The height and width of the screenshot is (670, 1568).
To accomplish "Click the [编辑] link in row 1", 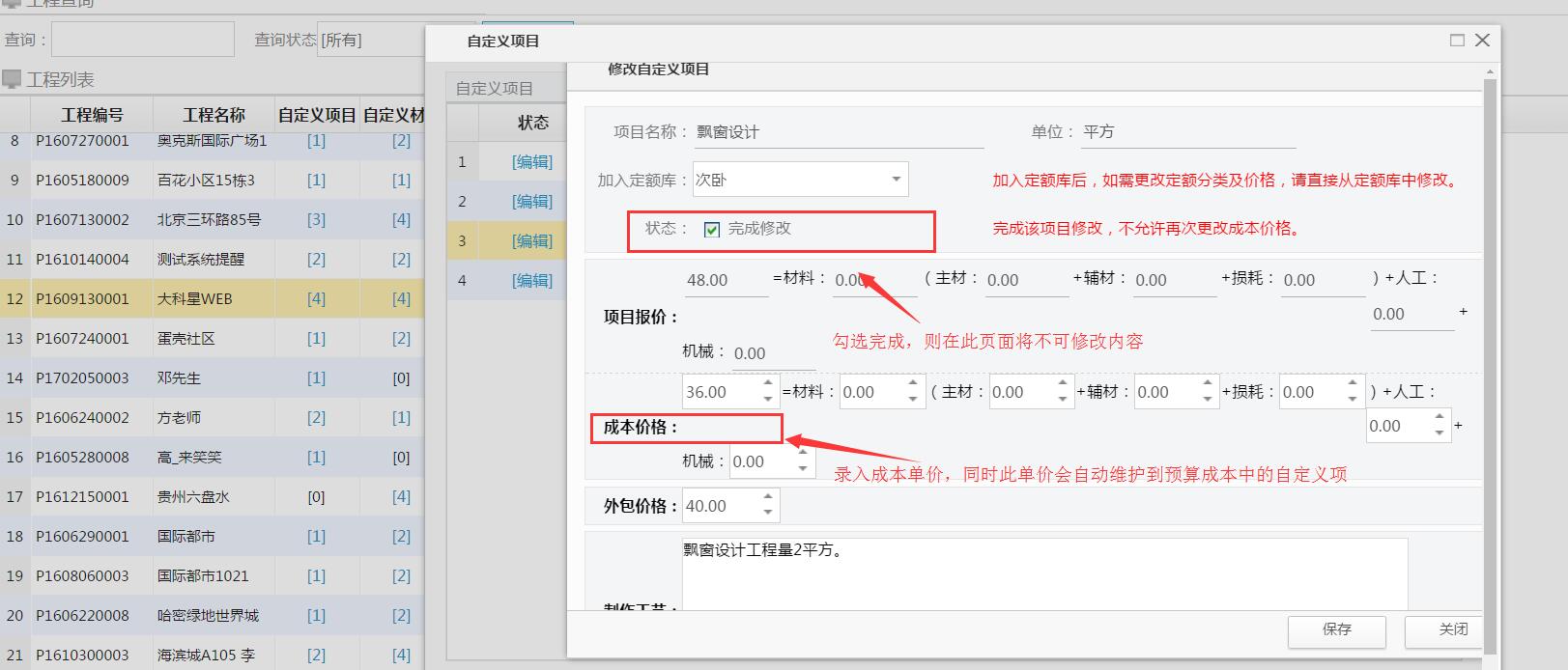I will pyautogui.click(x=532, y=162).
